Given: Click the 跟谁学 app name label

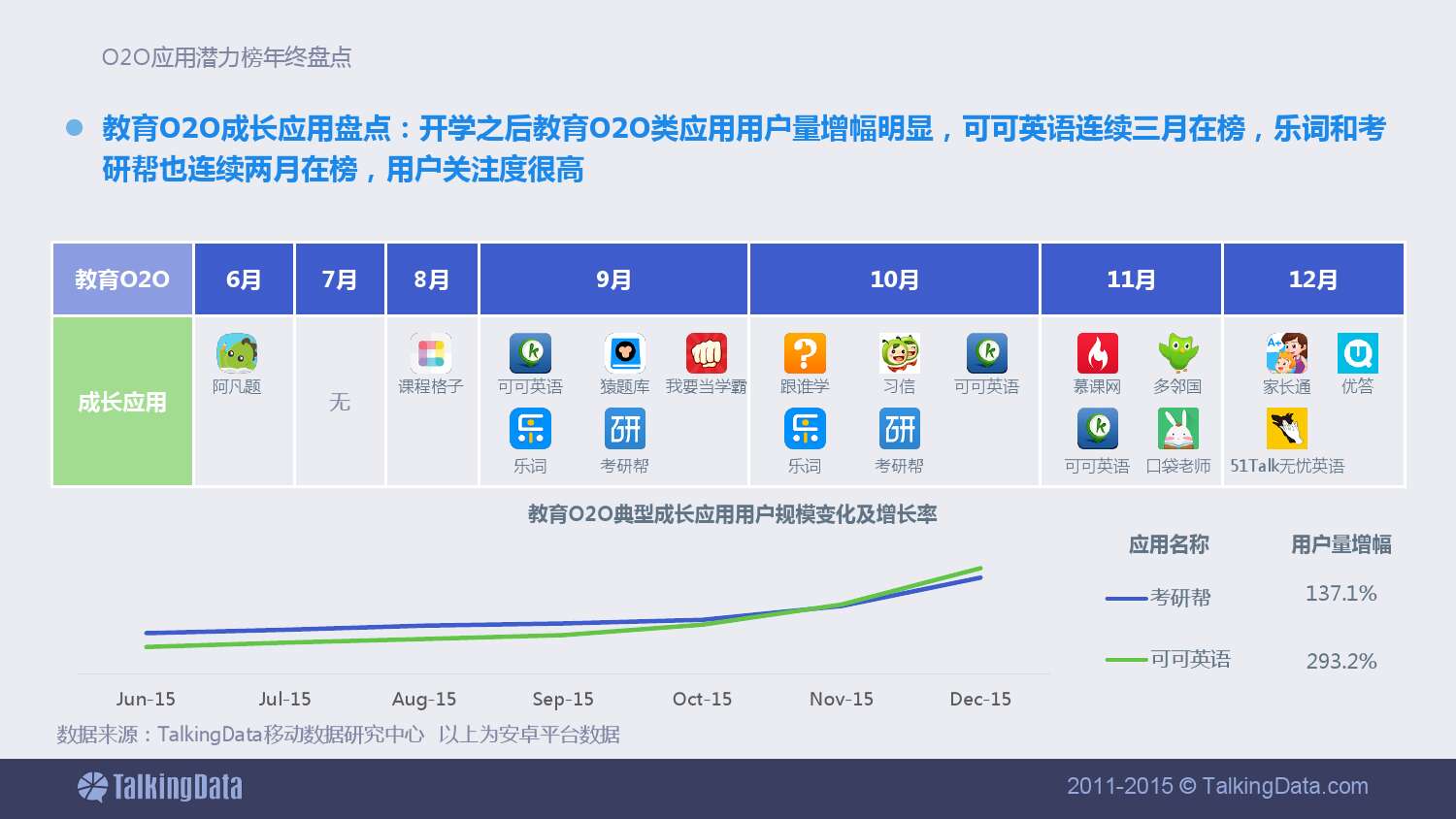Looking at the screenshot, I should tap(805, 386).
